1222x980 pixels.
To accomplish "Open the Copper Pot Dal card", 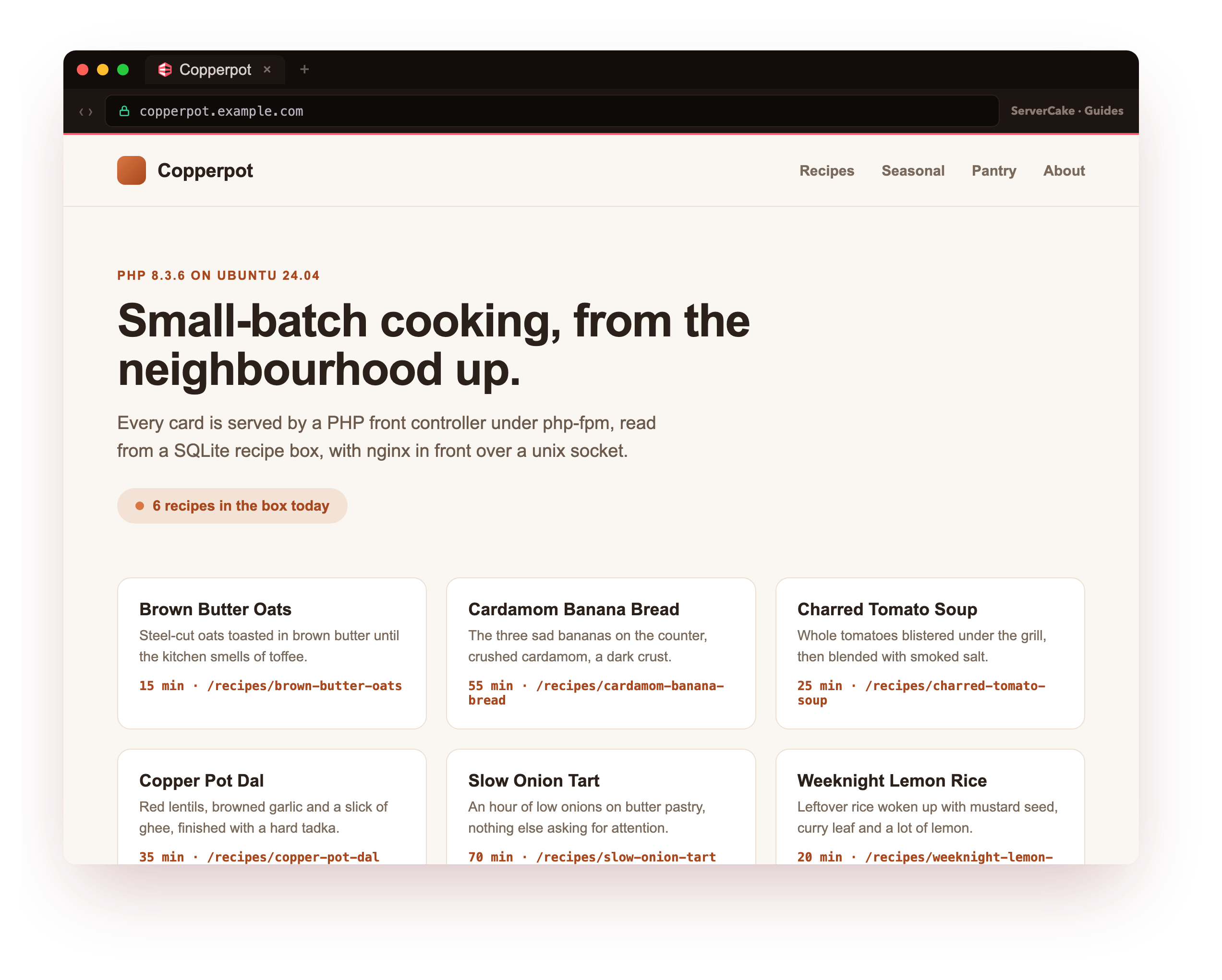I will tap(272, 807).
